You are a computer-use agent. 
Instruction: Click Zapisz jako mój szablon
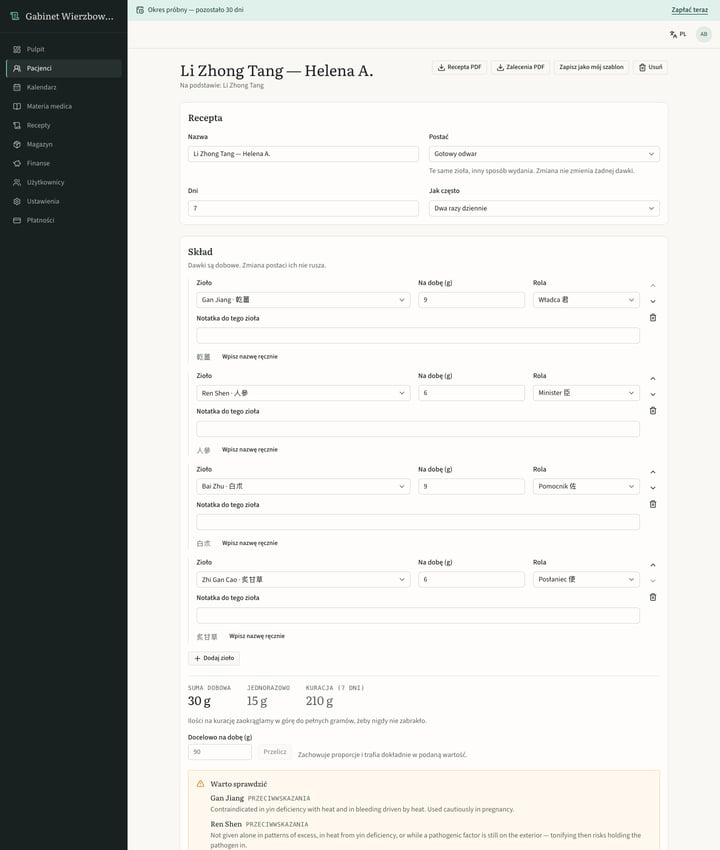(x=591, y=67)
